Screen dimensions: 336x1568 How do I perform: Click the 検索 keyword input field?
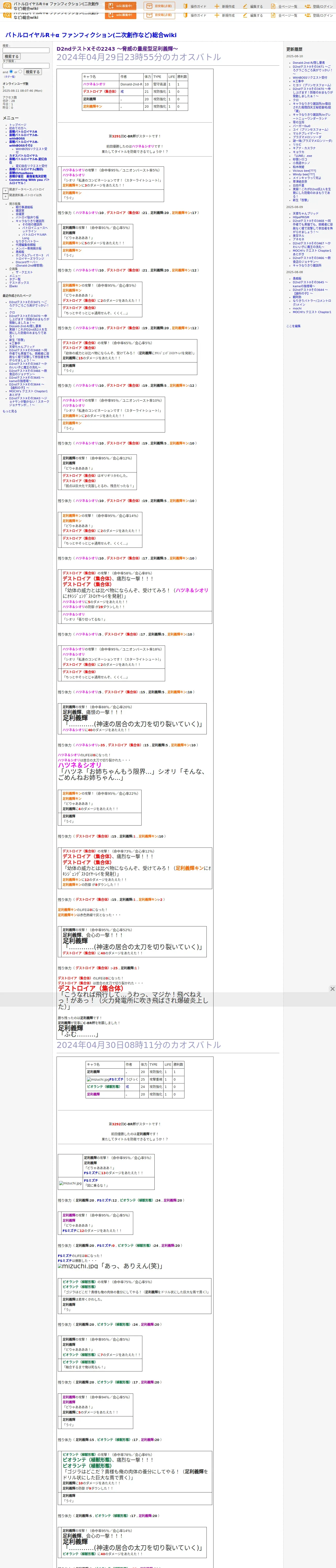coord(26,50)
